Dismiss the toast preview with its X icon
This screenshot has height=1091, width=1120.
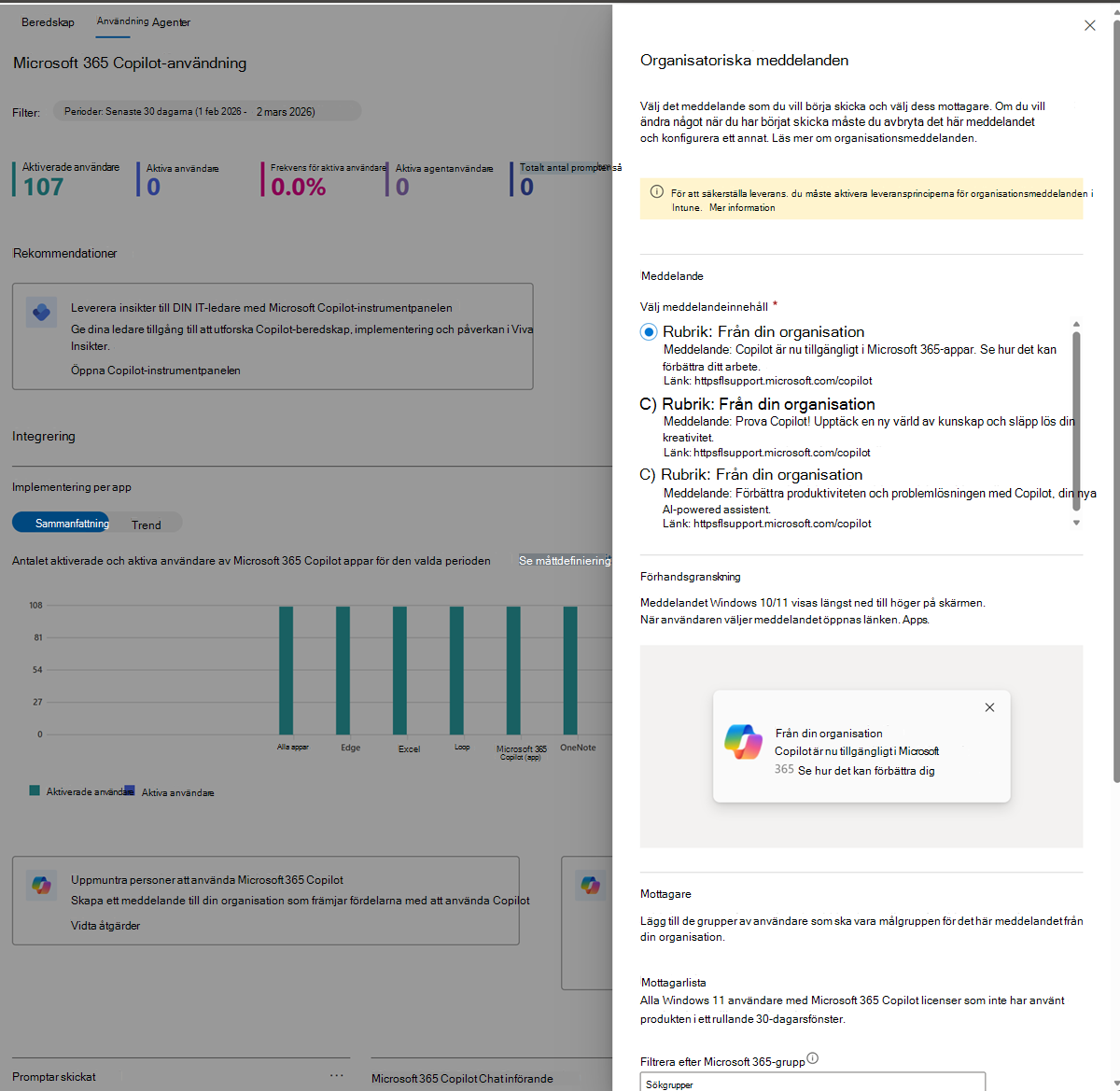[x=989, y=707]
